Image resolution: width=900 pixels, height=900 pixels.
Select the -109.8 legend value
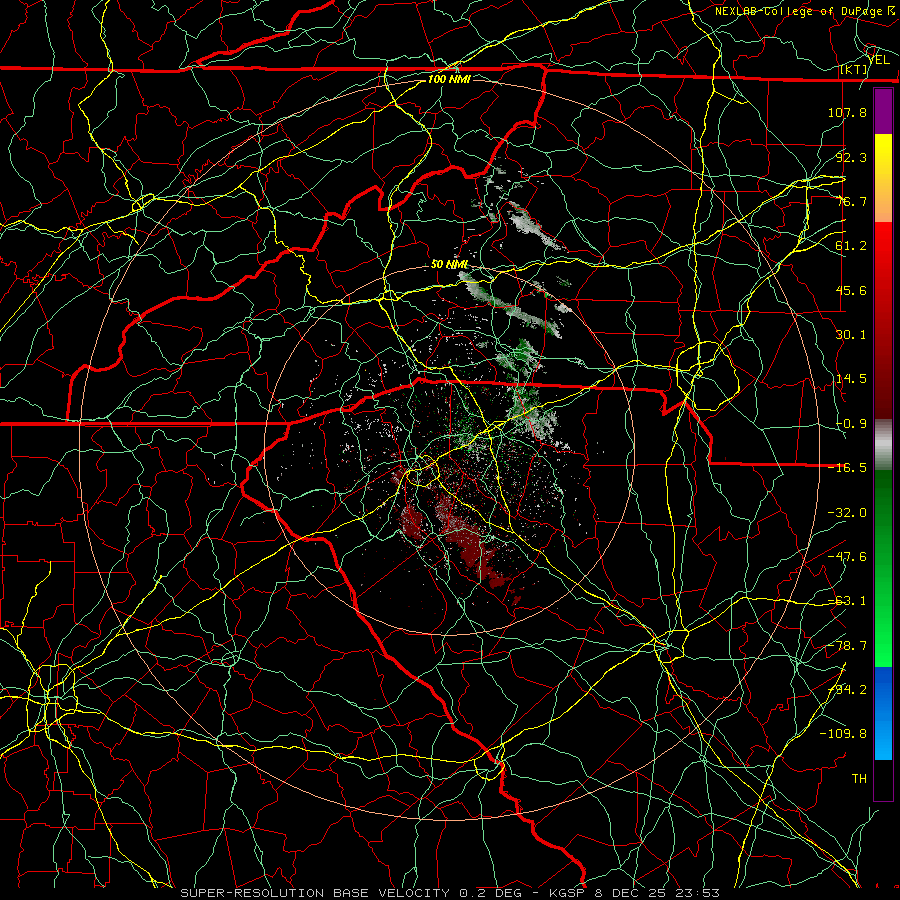click(x=843, y=734)
